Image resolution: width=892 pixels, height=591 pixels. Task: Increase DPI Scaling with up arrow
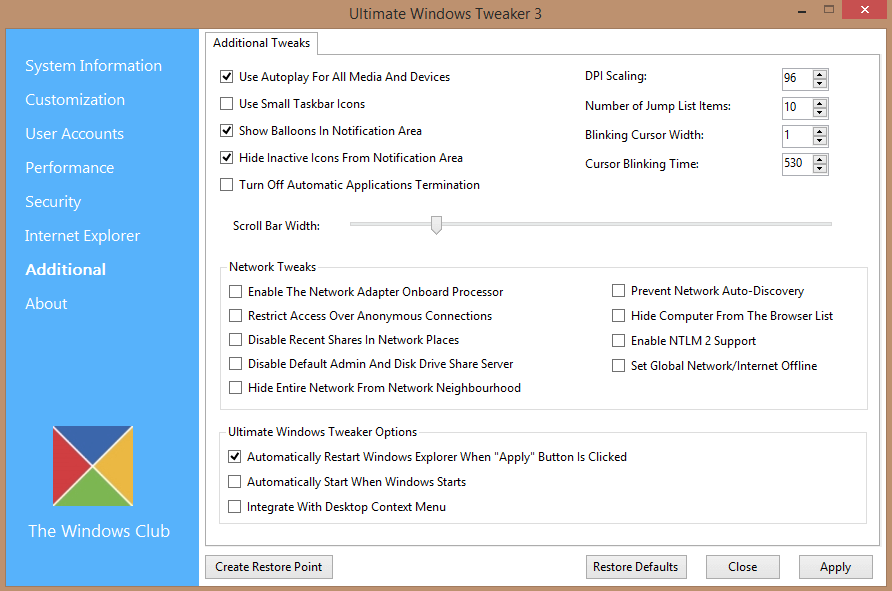pyautogui.click(x=819, y=75)
